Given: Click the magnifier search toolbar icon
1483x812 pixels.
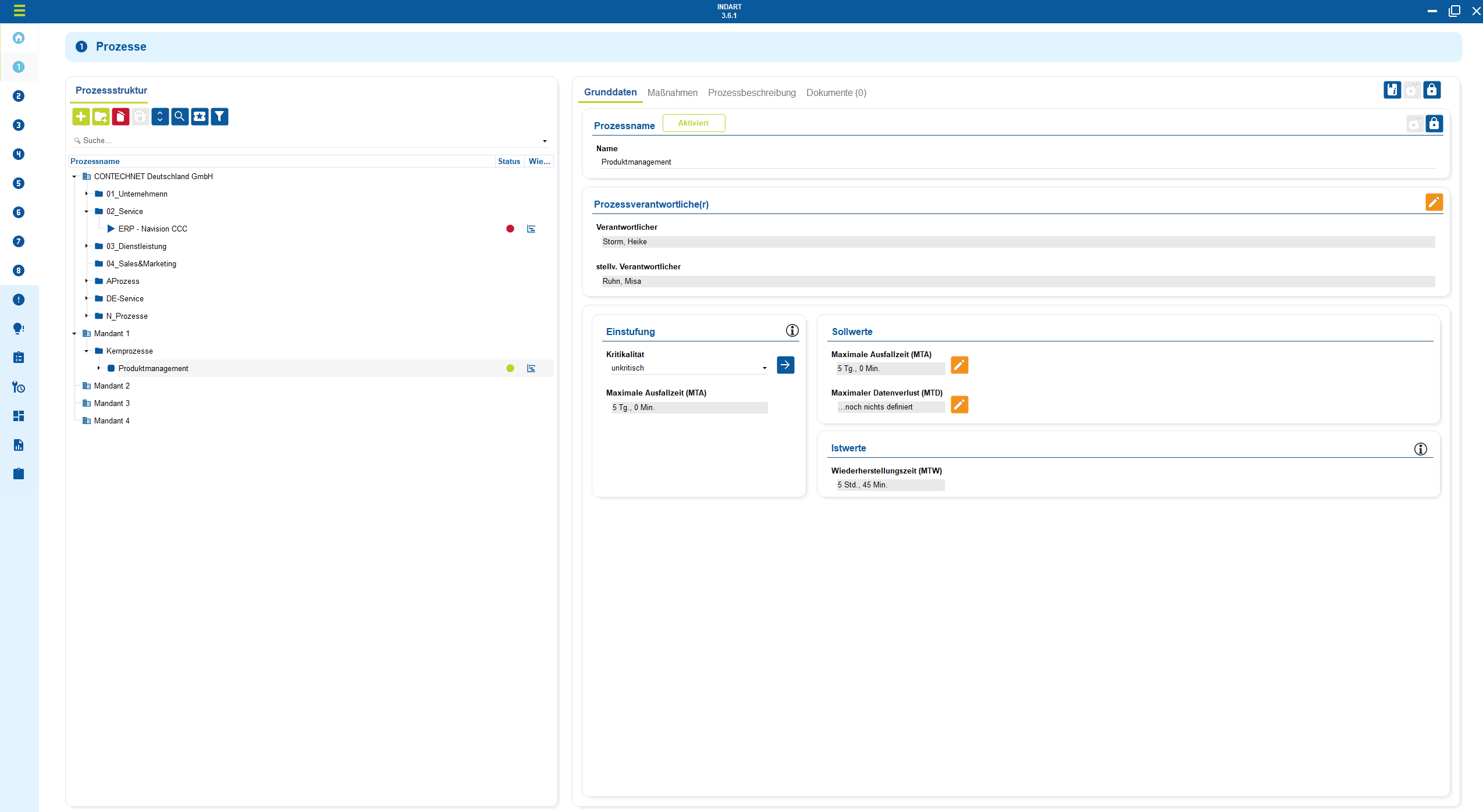Looking at the screenshot, I should tap(180, 116).
